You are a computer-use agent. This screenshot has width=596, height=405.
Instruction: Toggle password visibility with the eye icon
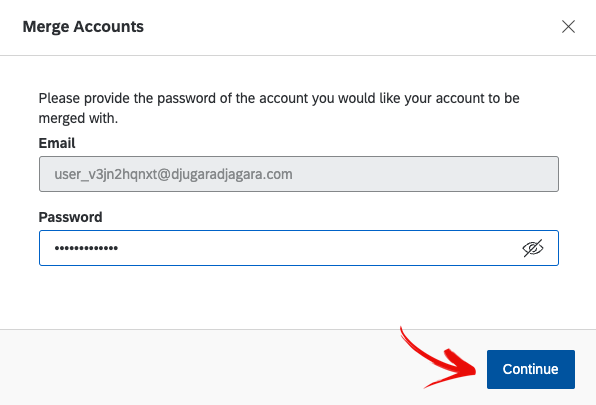[533, 248]
